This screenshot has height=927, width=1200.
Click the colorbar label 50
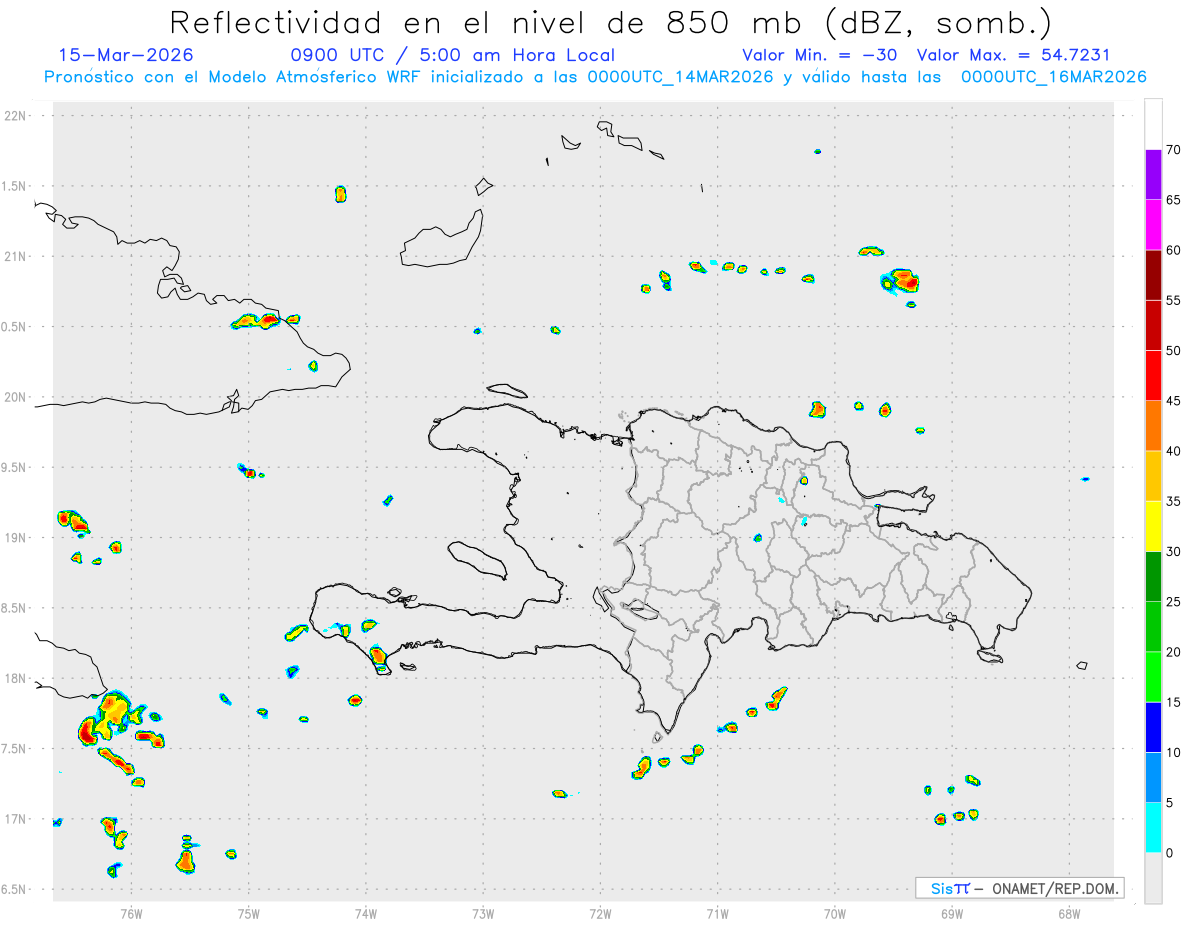pyautogui.click(x=1174, y=350)
